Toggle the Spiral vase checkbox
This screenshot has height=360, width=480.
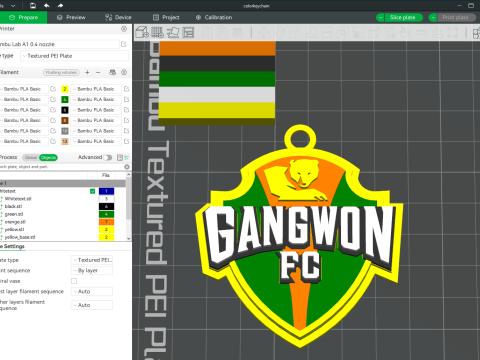[74, 281]
